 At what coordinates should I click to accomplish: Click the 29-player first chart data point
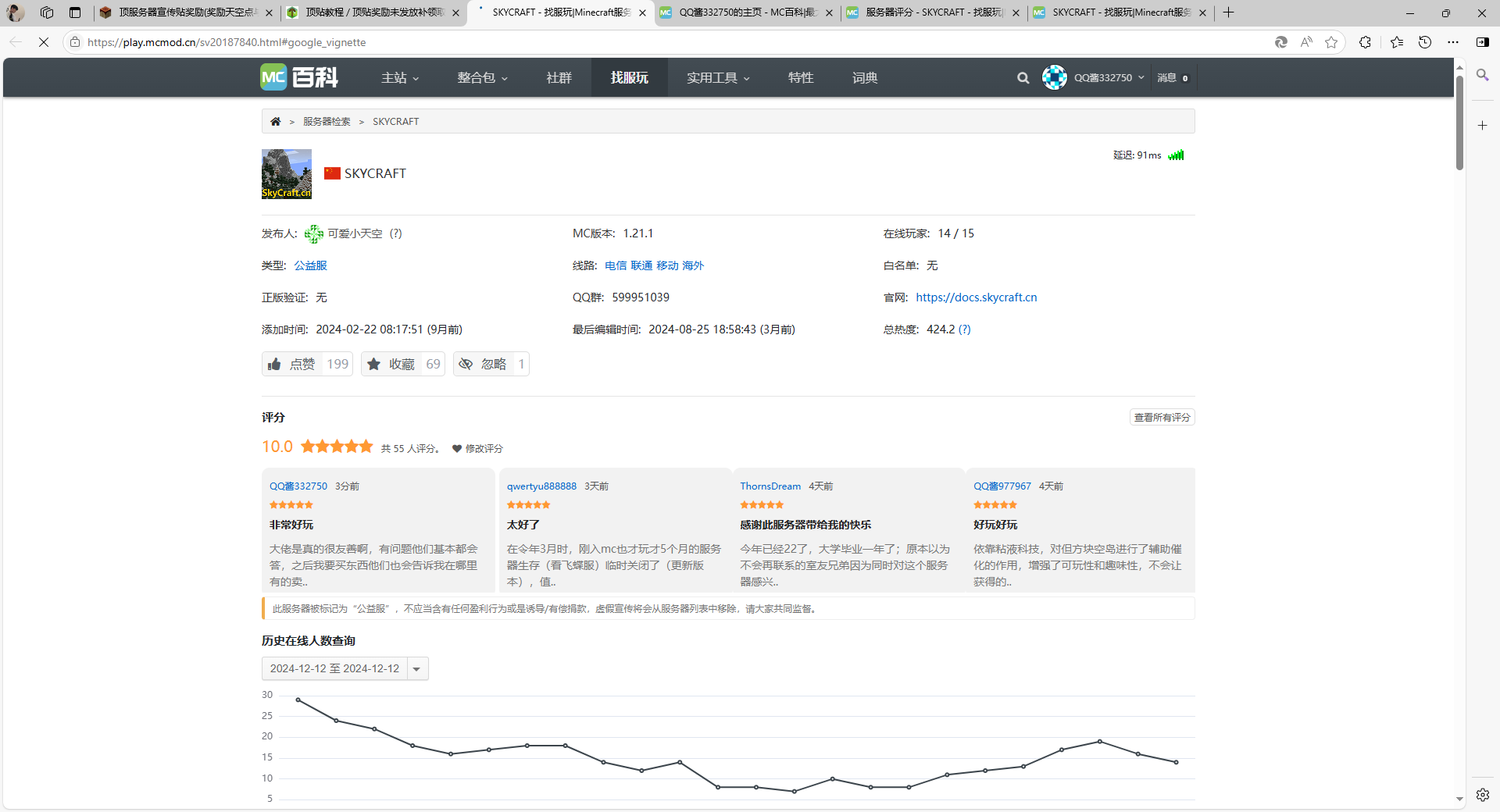pyautogui.click(x=298, y=700)
